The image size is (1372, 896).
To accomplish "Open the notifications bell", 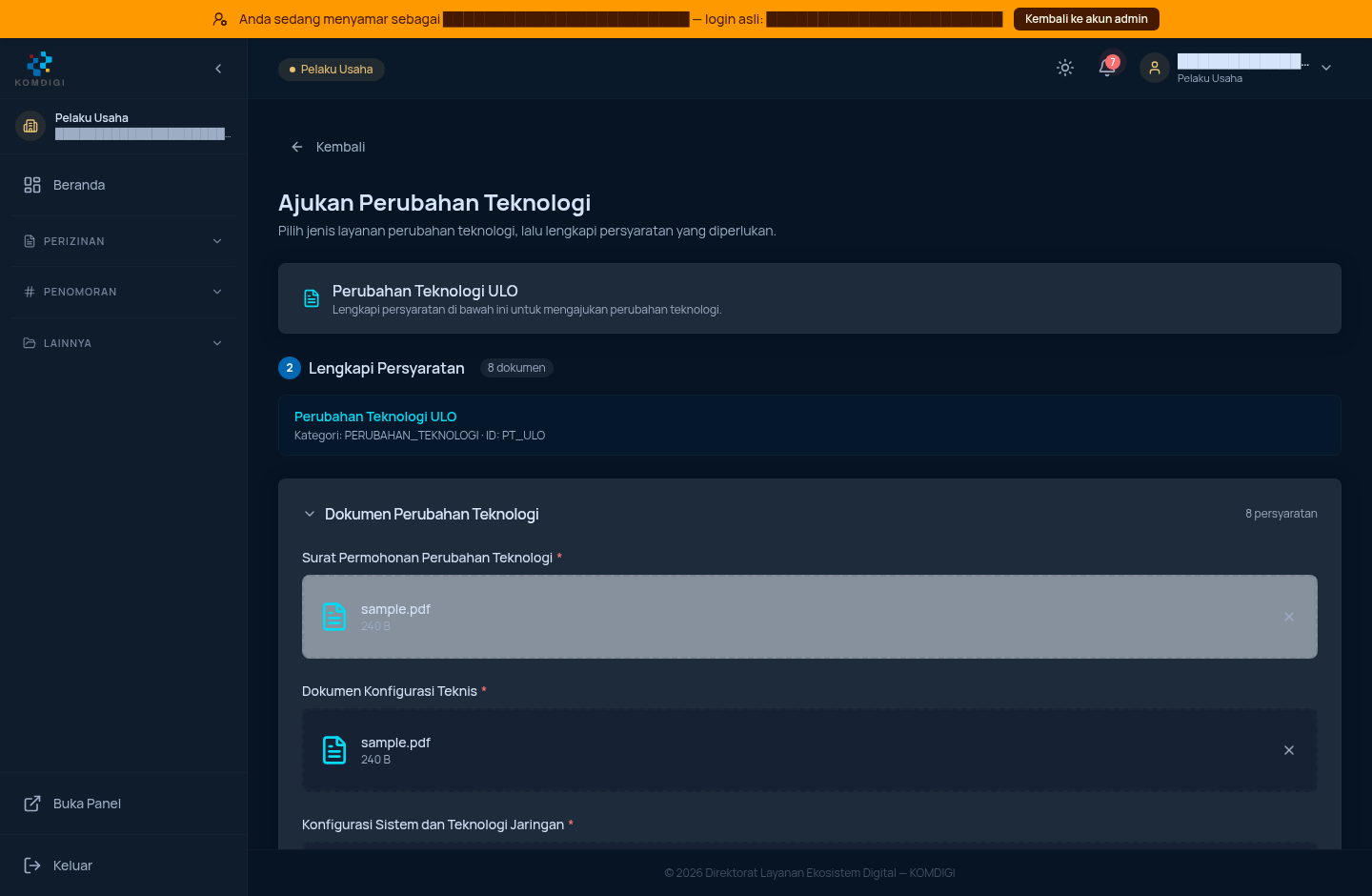I will click(1107, 68).
